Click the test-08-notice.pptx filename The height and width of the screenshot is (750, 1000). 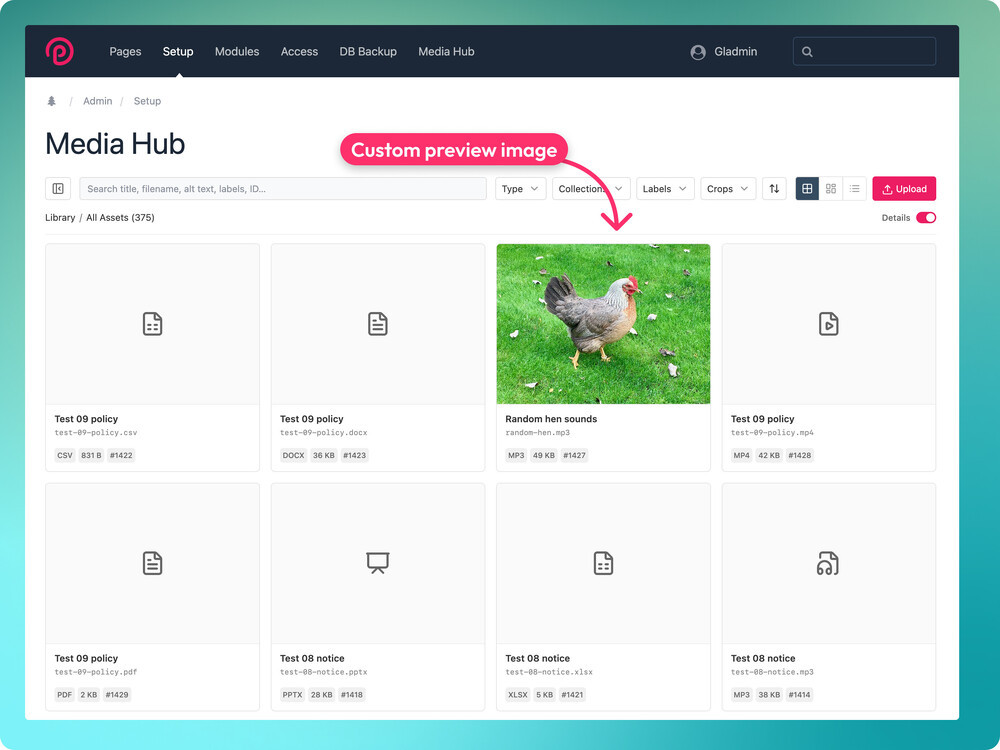323,672
